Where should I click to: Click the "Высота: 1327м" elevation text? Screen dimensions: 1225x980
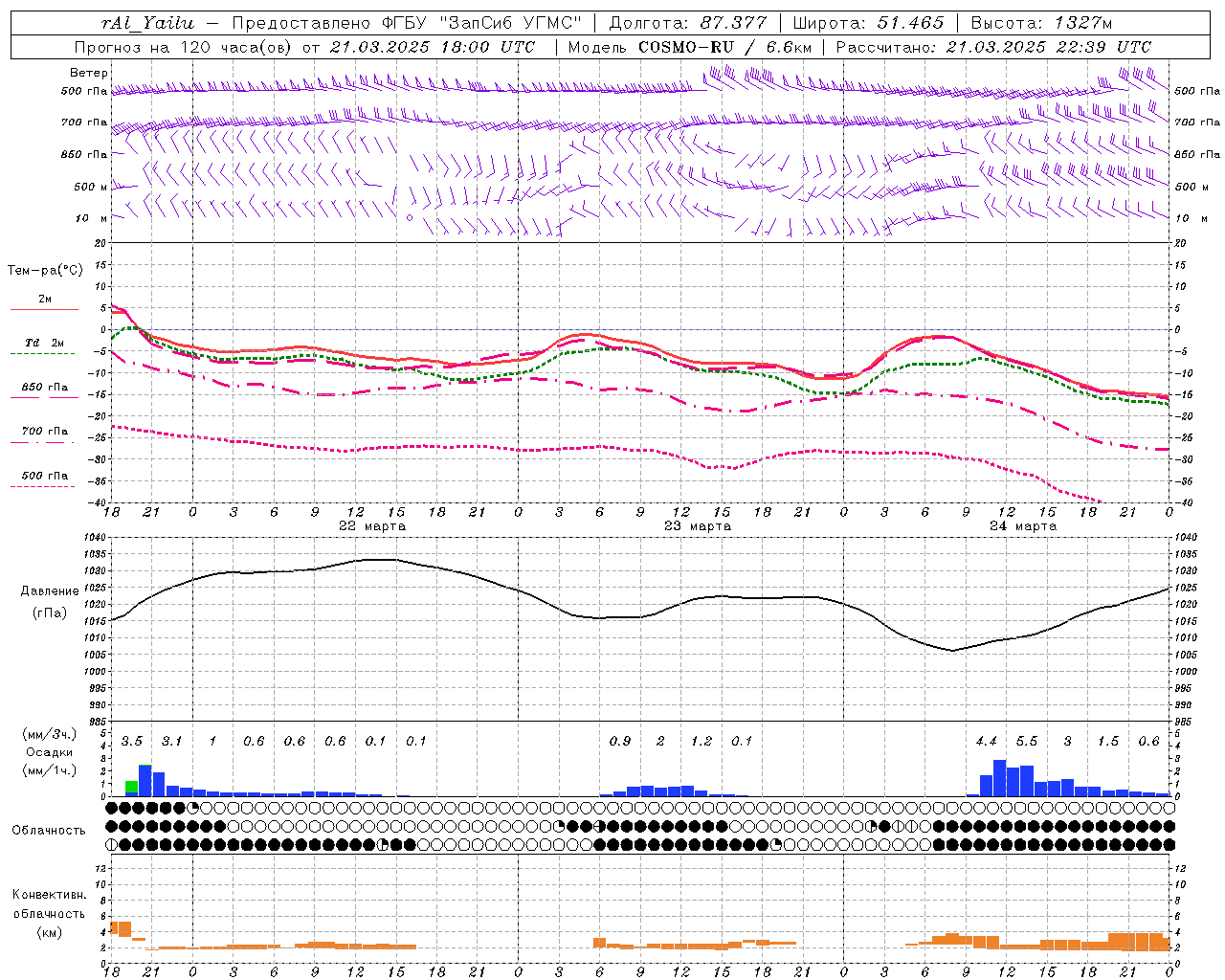point(1041,23)
